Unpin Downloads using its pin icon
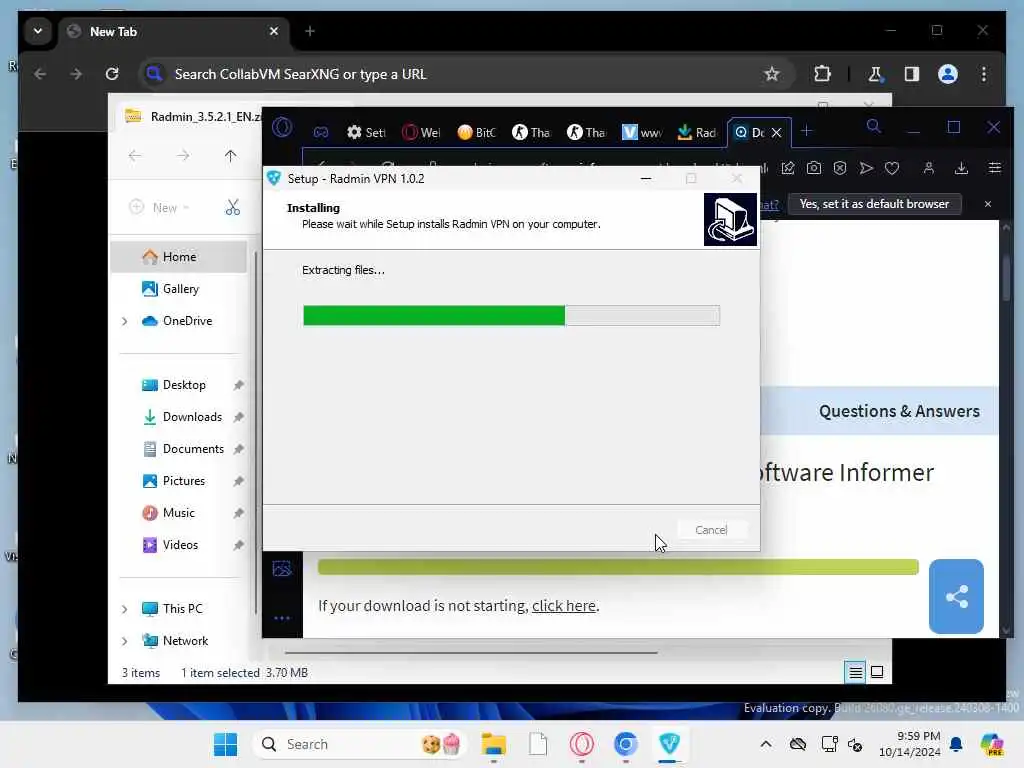This screenshot has width=1024, height=768. (x=238, y=417)
